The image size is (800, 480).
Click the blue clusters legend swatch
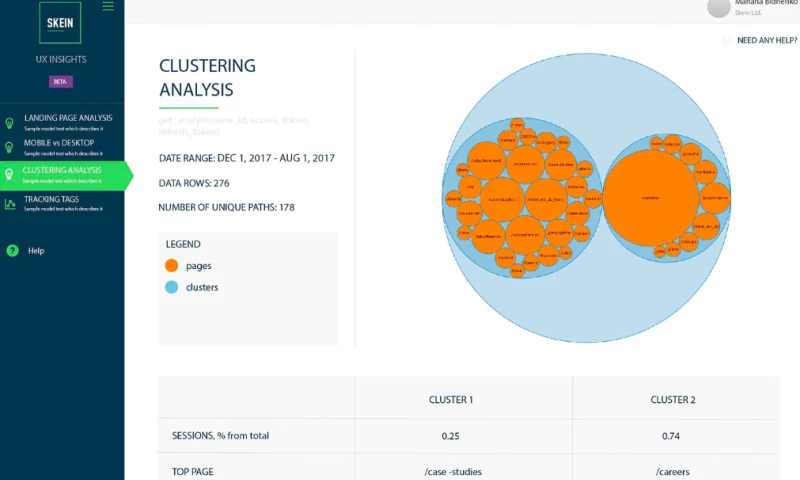pyautogui.click(x=171, y=287)
